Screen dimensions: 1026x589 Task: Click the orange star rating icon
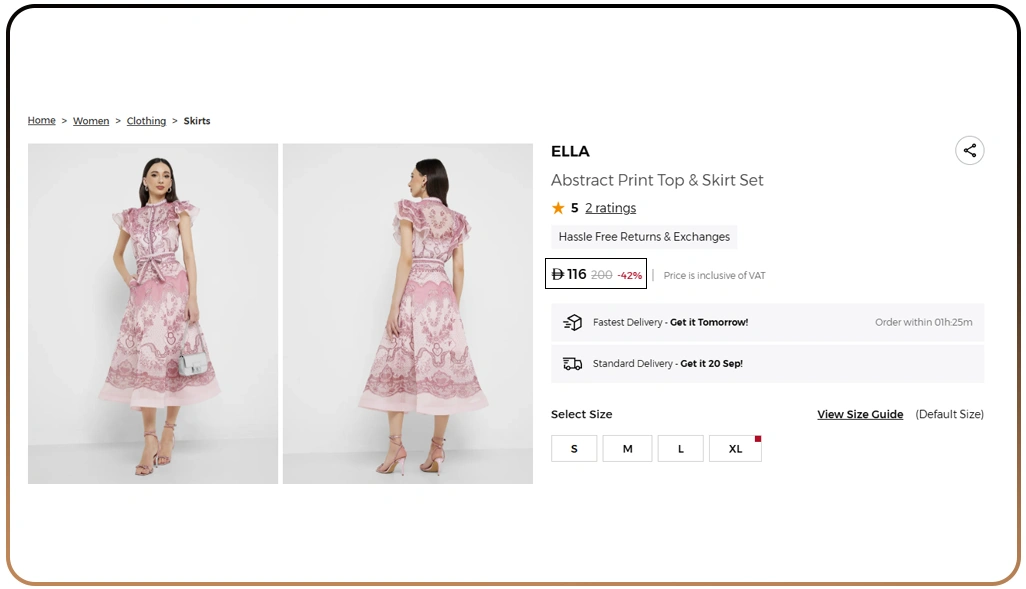558,208
